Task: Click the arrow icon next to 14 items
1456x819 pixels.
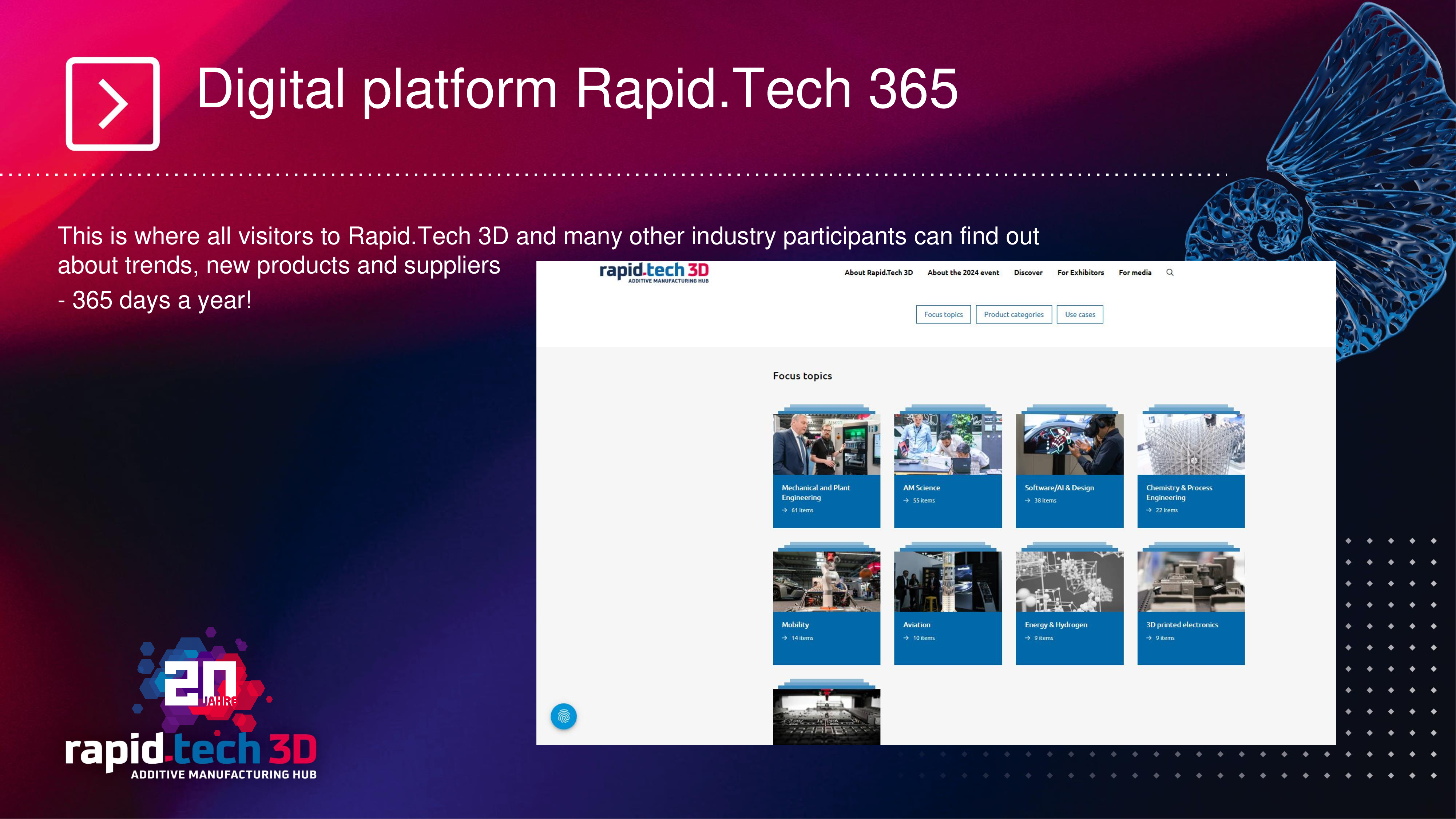Action: 785,638
